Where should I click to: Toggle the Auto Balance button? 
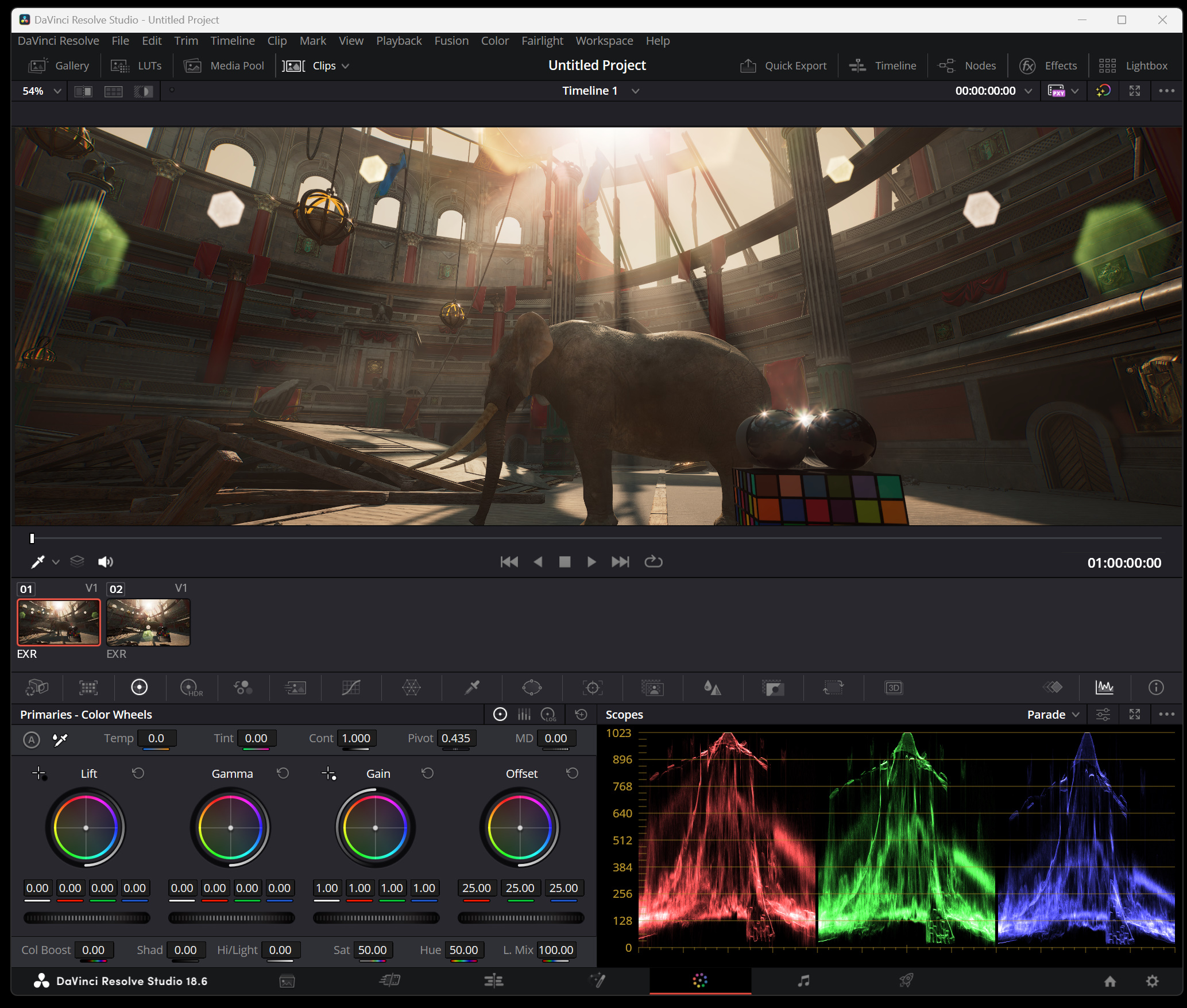pos(32,739)
